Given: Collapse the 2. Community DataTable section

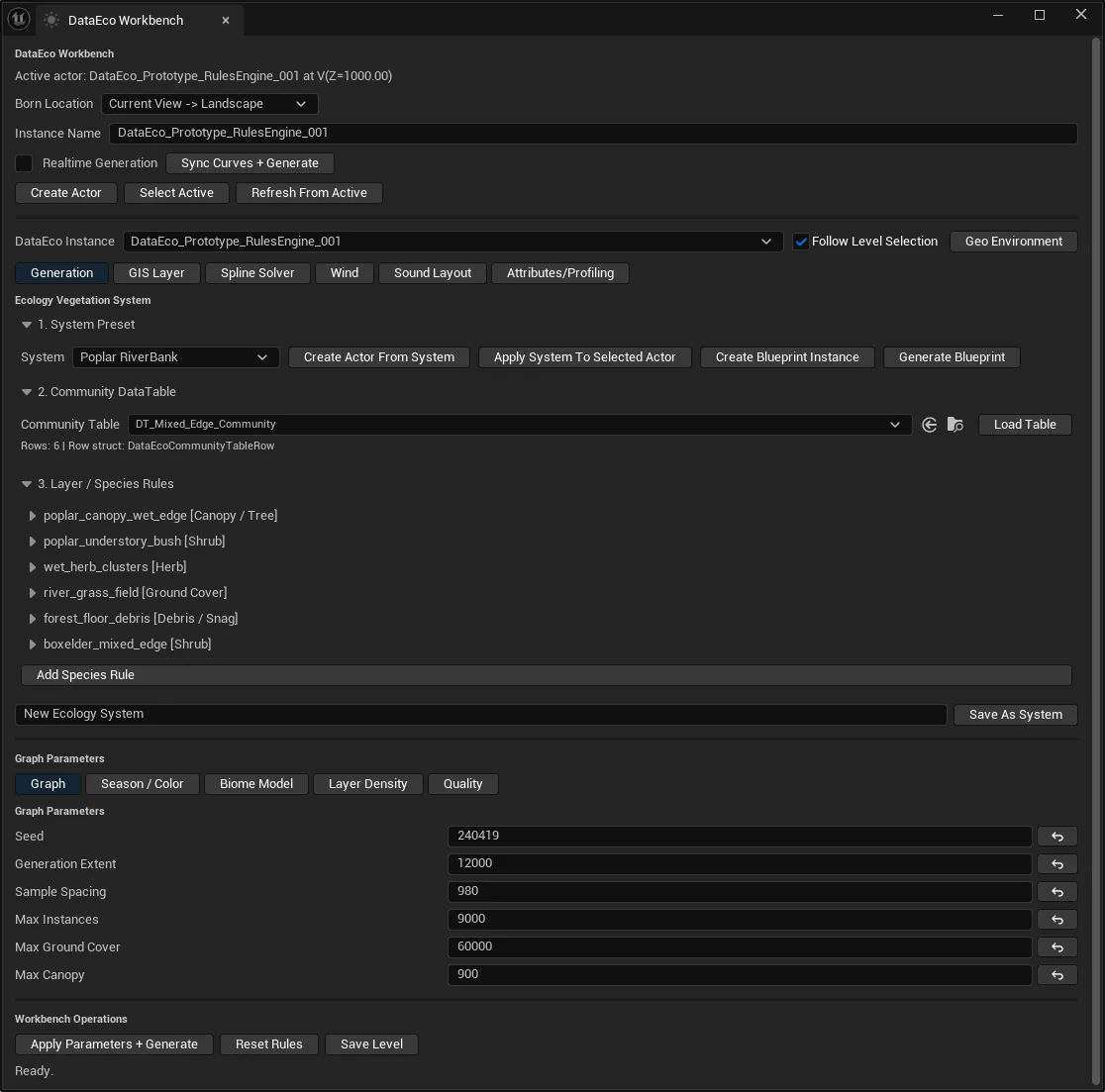Looking at the screenshot, I should coord(27,392).
